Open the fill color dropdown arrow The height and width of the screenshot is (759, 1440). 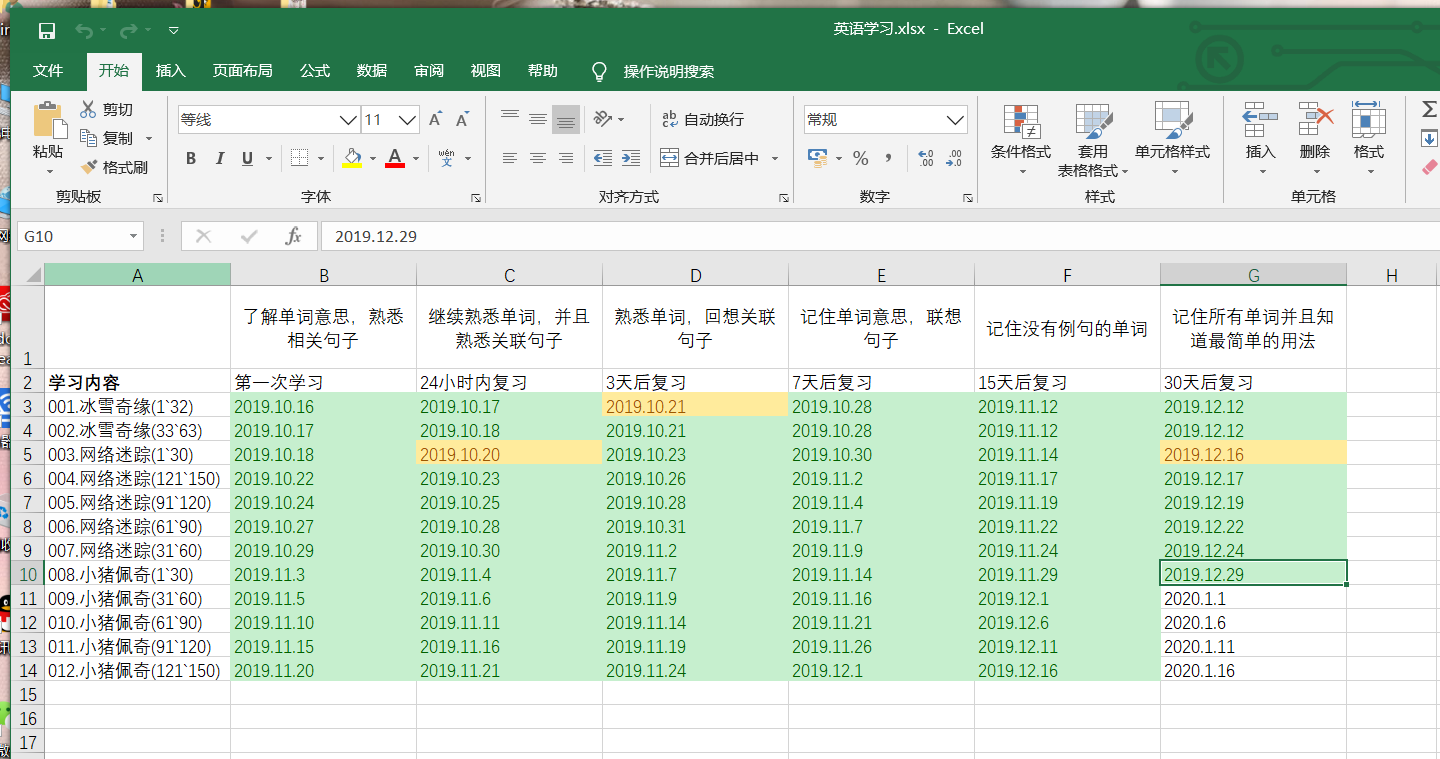[373, 158]
